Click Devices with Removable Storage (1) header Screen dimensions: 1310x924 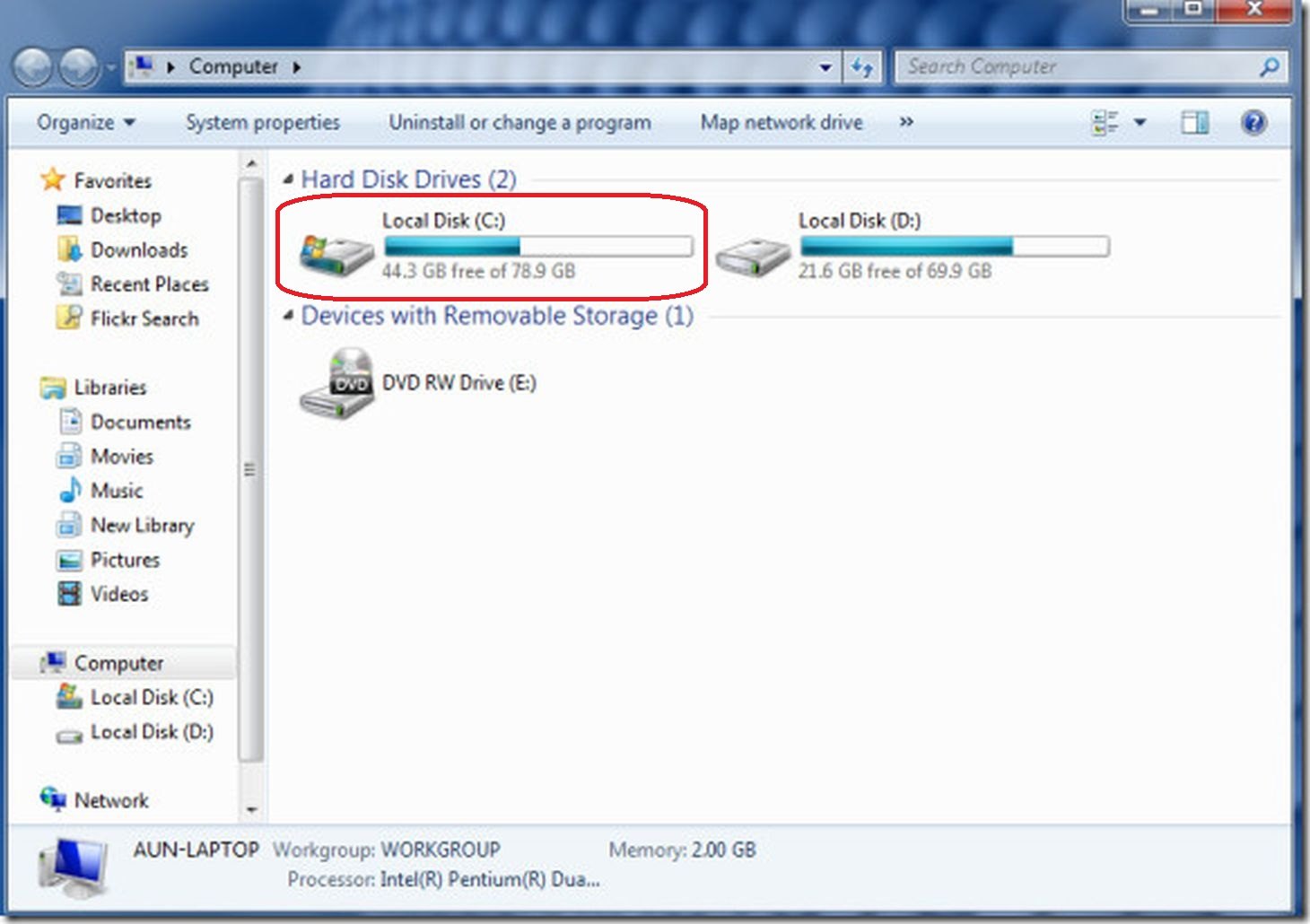[497, 316]
